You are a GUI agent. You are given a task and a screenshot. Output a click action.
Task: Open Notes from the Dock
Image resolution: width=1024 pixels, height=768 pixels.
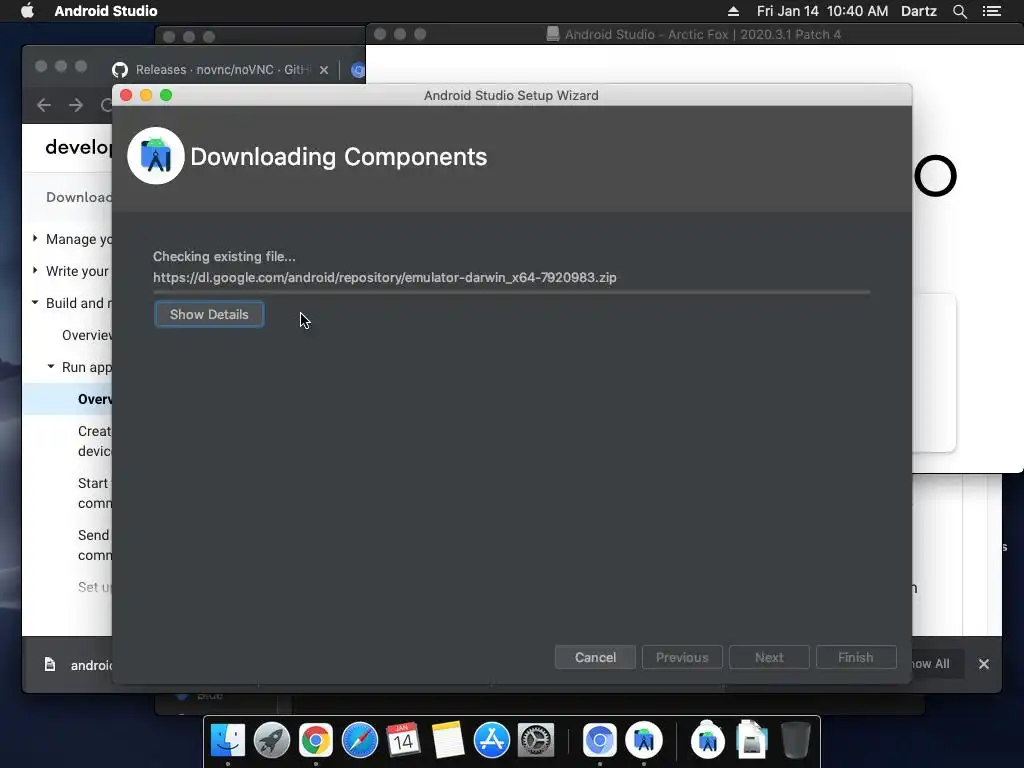(447, 741)
